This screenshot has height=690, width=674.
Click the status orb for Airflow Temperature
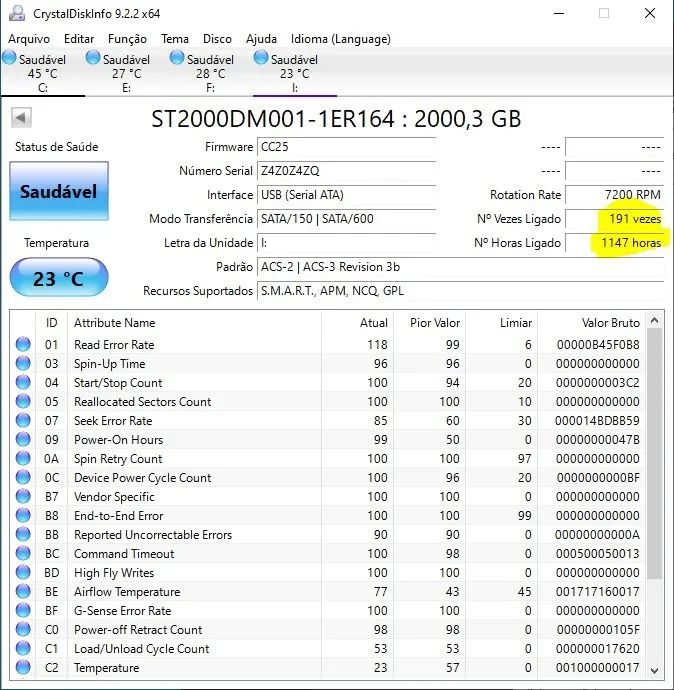[x=23, y=591]
